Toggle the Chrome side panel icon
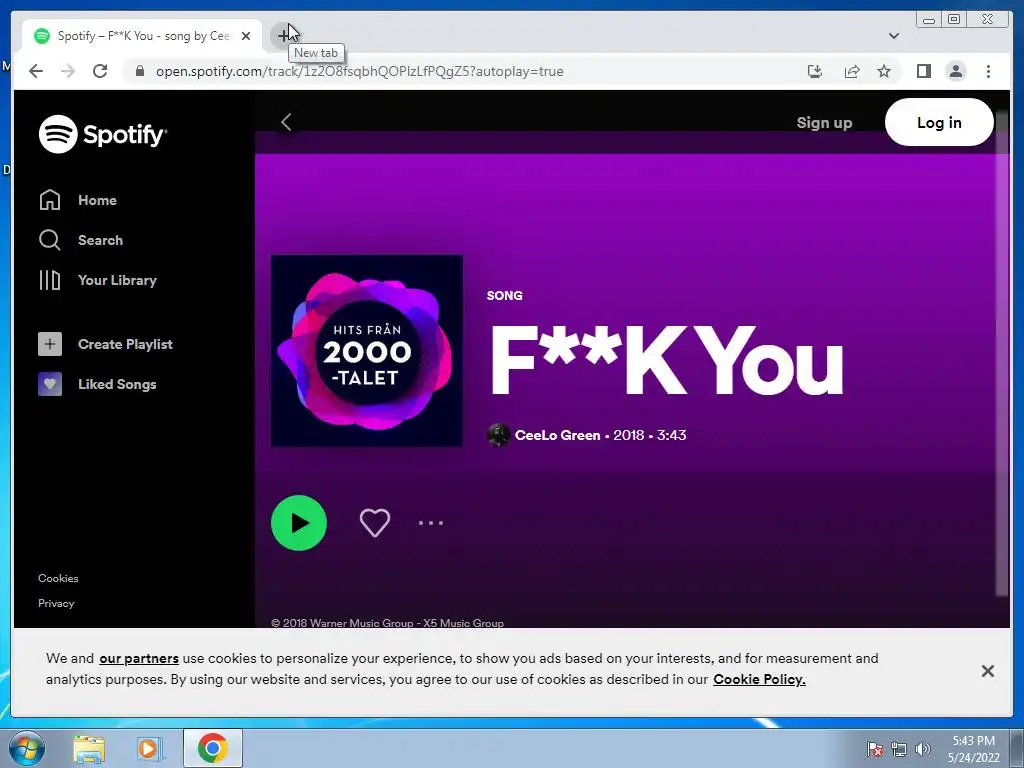1024x768 pixels. click(x=923, y=71)
